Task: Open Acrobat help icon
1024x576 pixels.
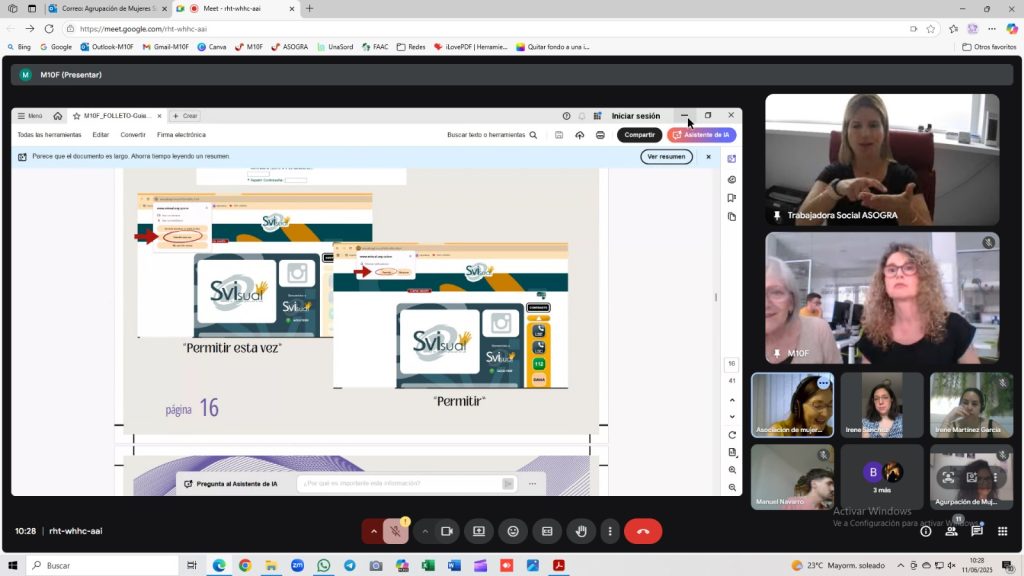Action: 566,116
